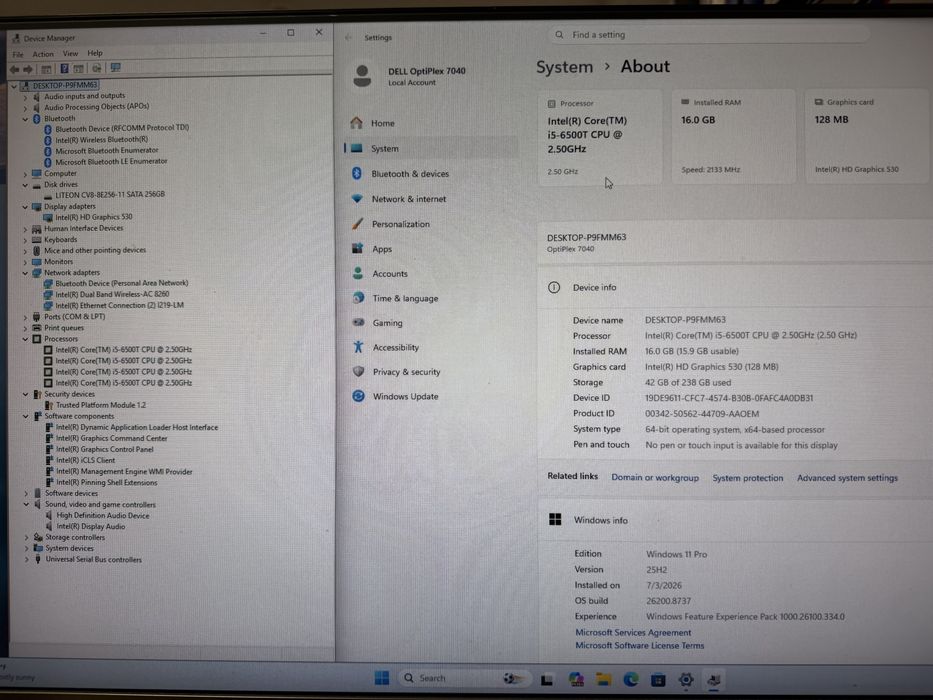Click the blue Help icon in Device Manager toolbar

[64, 68]
